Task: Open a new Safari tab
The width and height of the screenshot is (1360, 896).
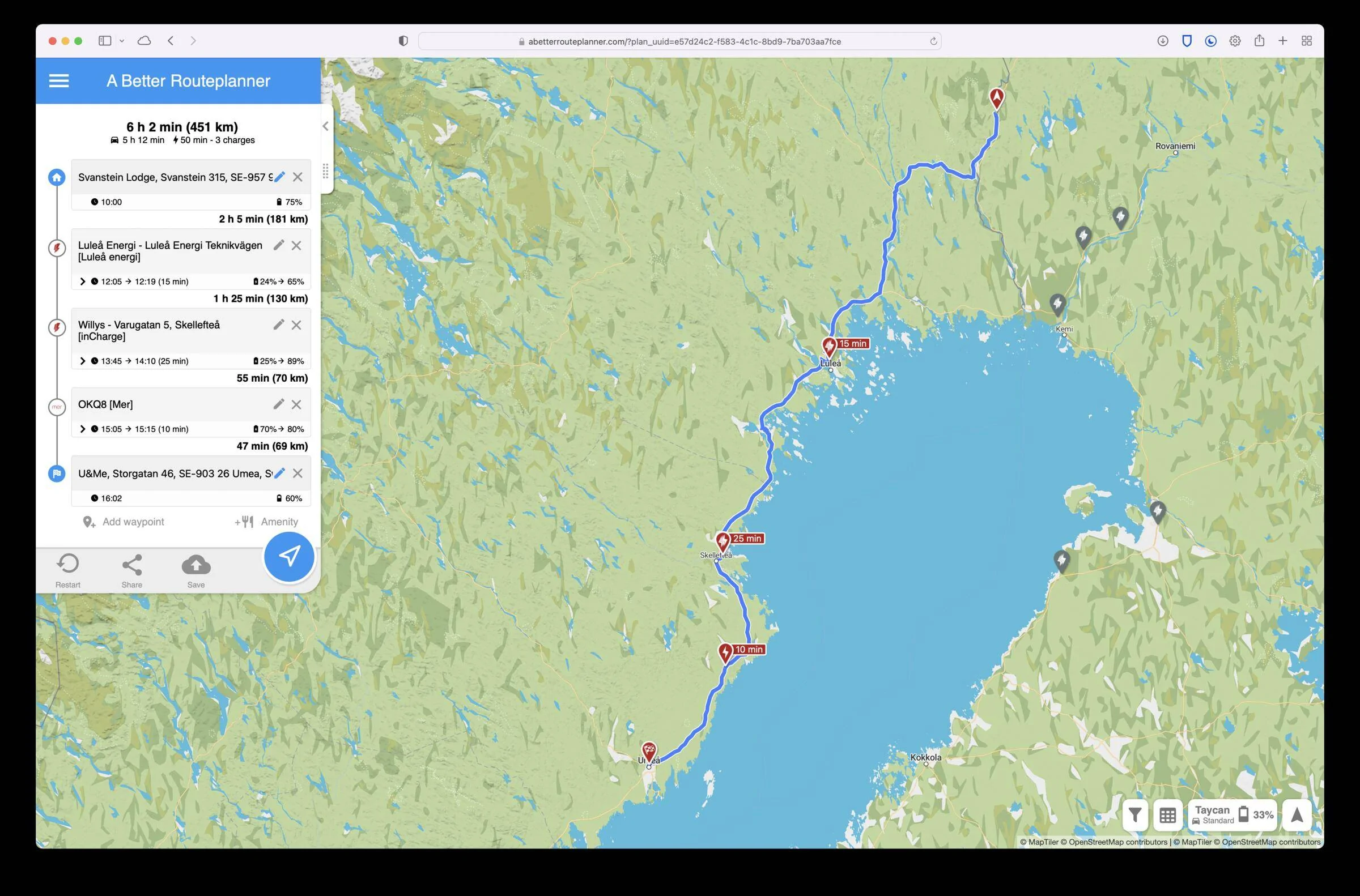Action: click(1283, 41)
